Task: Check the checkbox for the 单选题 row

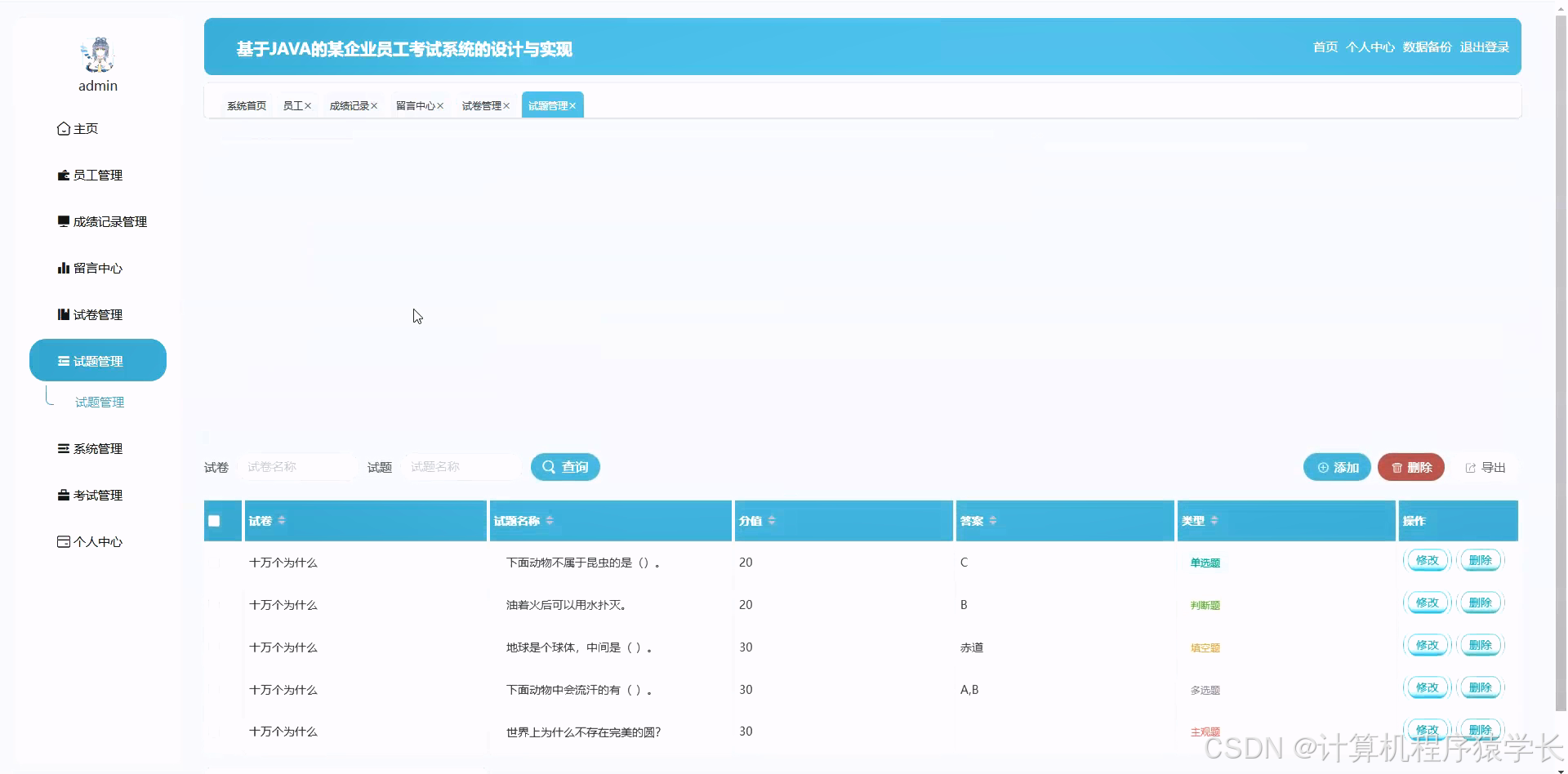Action: tap(214, 562)
